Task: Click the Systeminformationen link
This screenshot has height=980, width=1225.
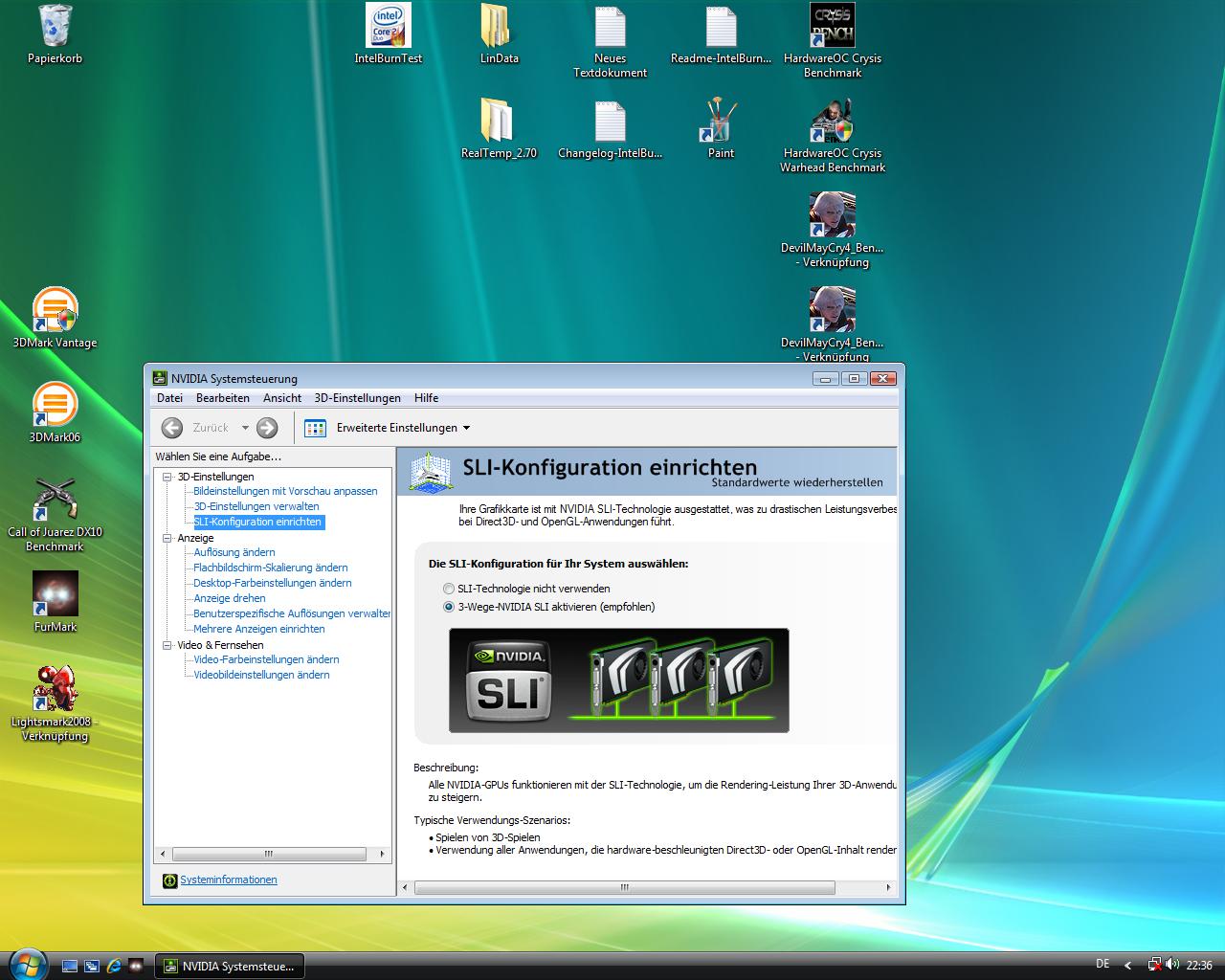Action: click(x=229, y=880)
